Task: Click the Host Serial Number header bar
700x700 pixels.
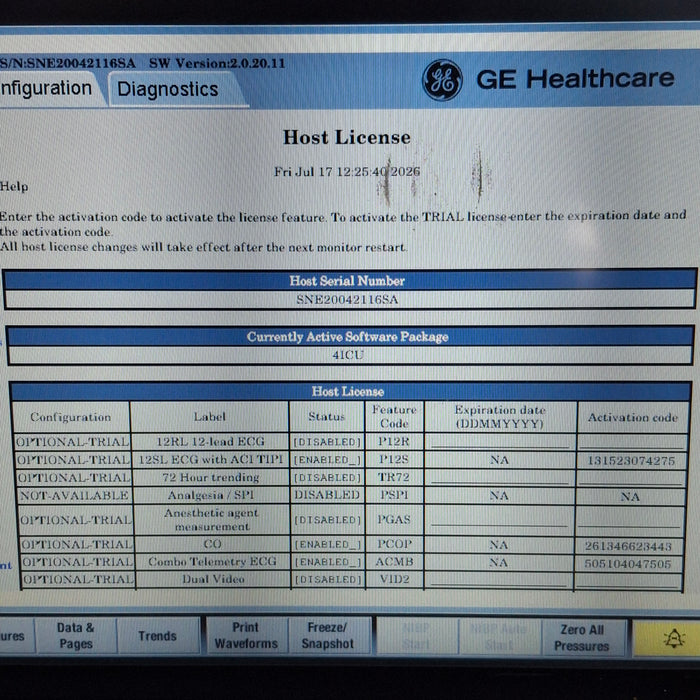Action: point(347,281)
